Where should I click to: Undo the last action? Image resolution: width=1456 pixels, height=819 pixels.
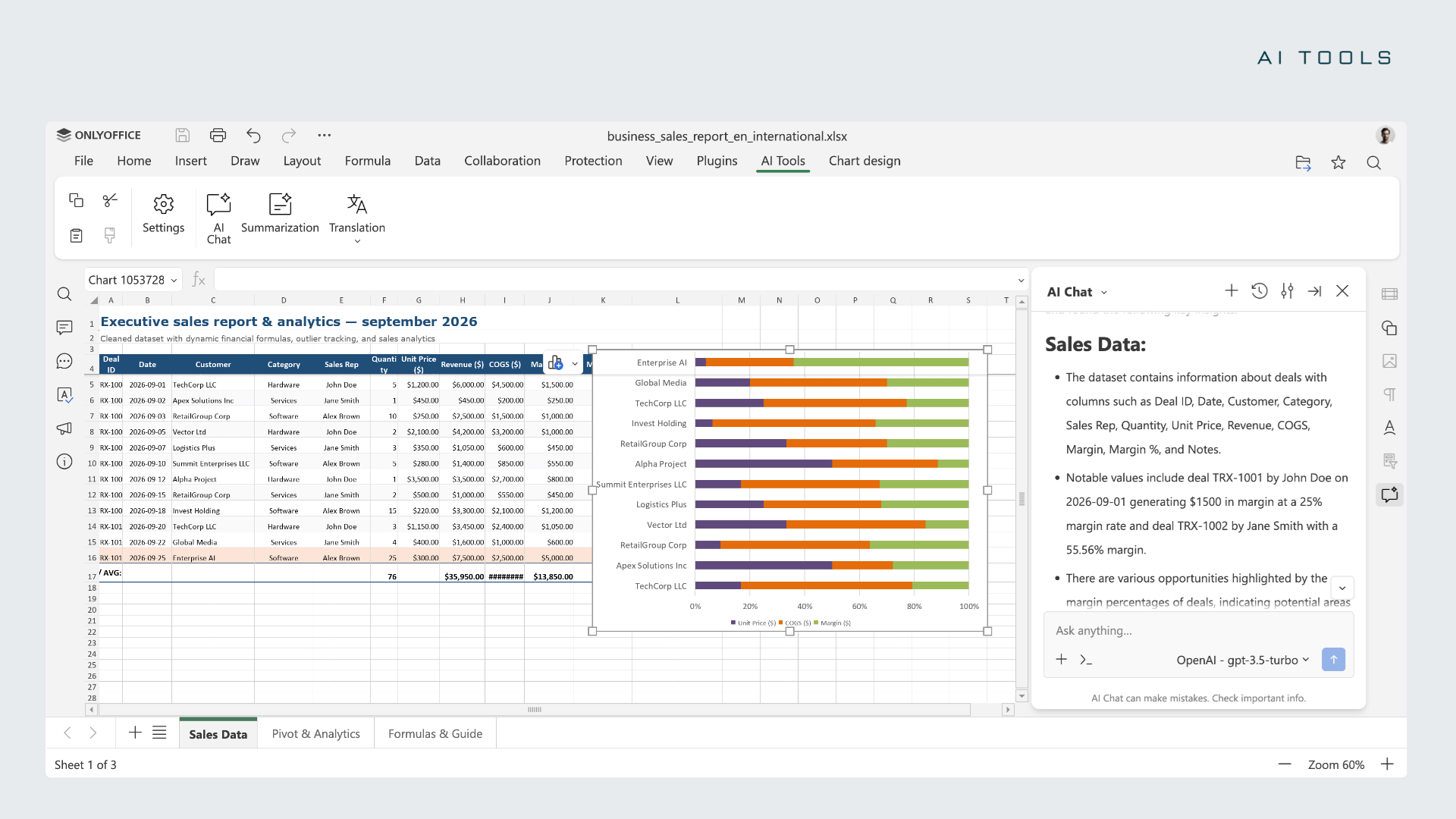[x=253, y=135]
